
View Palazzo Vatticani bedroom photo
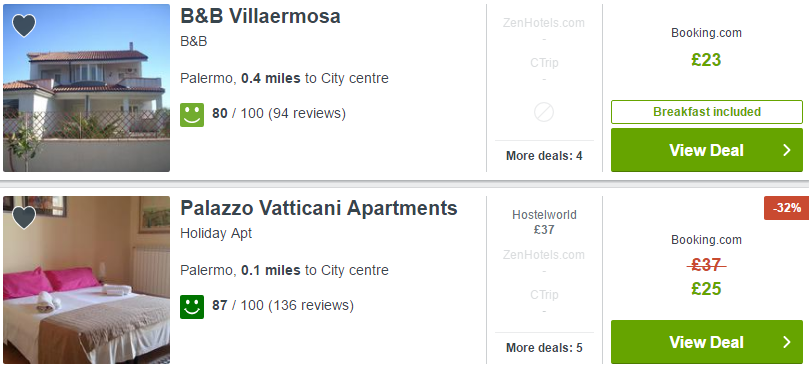point(86,280)
